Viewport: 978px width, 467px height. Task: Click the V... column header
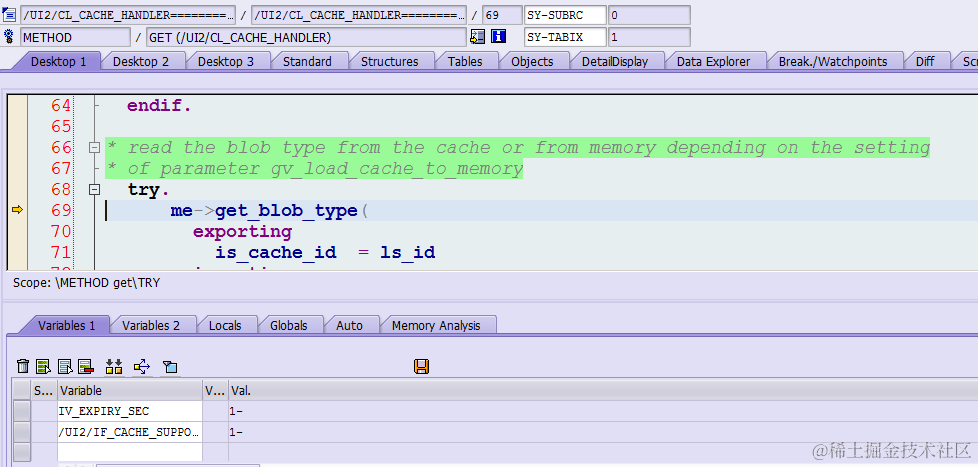[215, 390]
